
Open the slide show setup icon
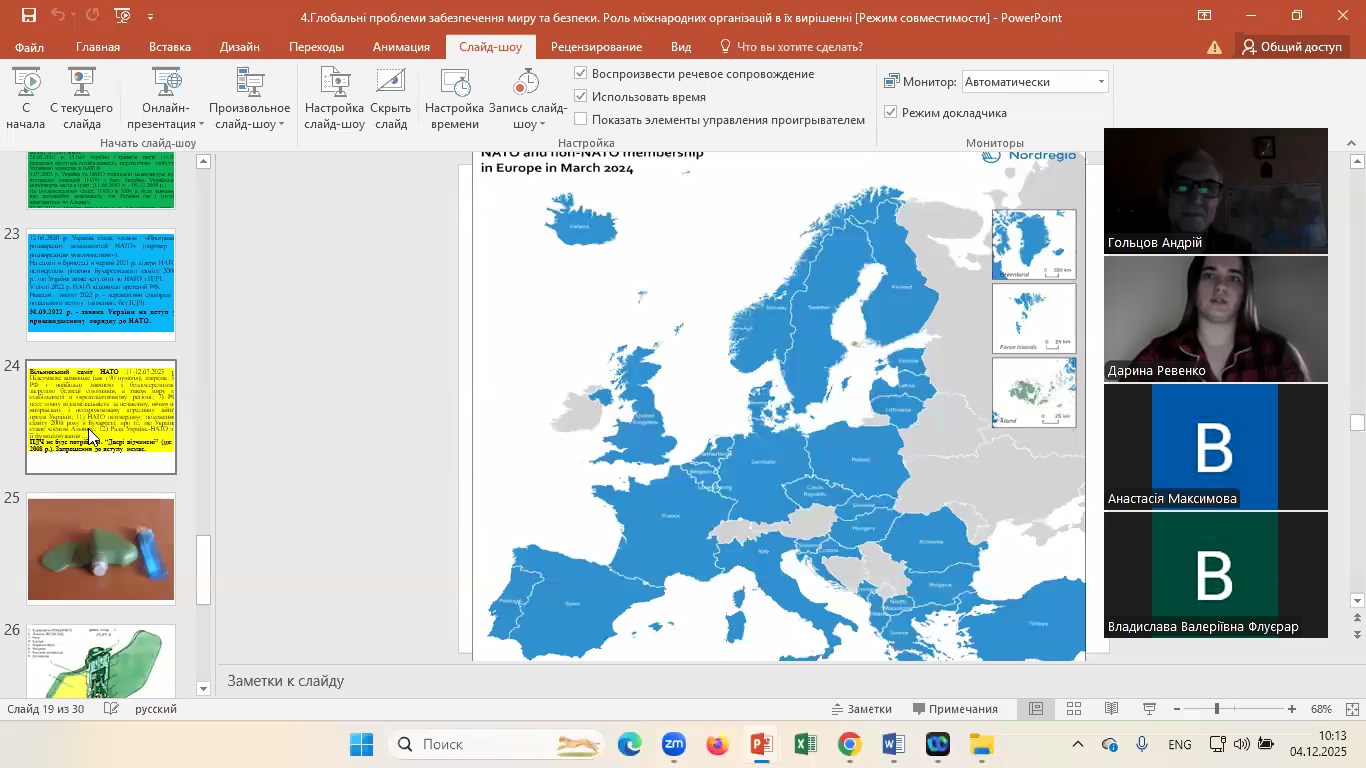click(334, 98)
